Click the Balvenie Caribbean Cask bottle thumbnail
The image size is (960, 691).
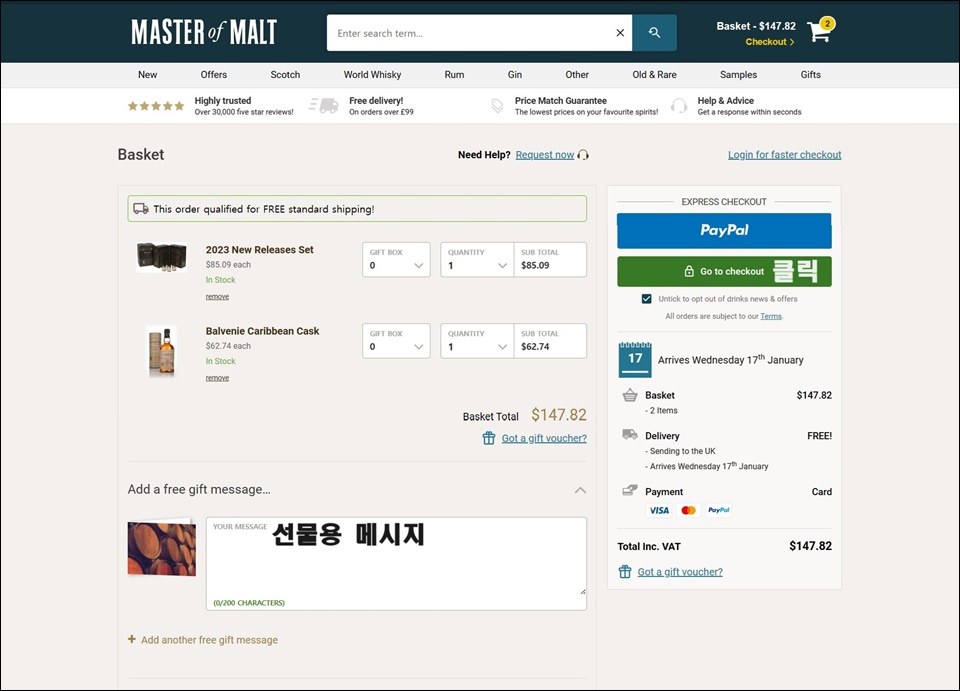pyautogui.click(x=162, y=351)
